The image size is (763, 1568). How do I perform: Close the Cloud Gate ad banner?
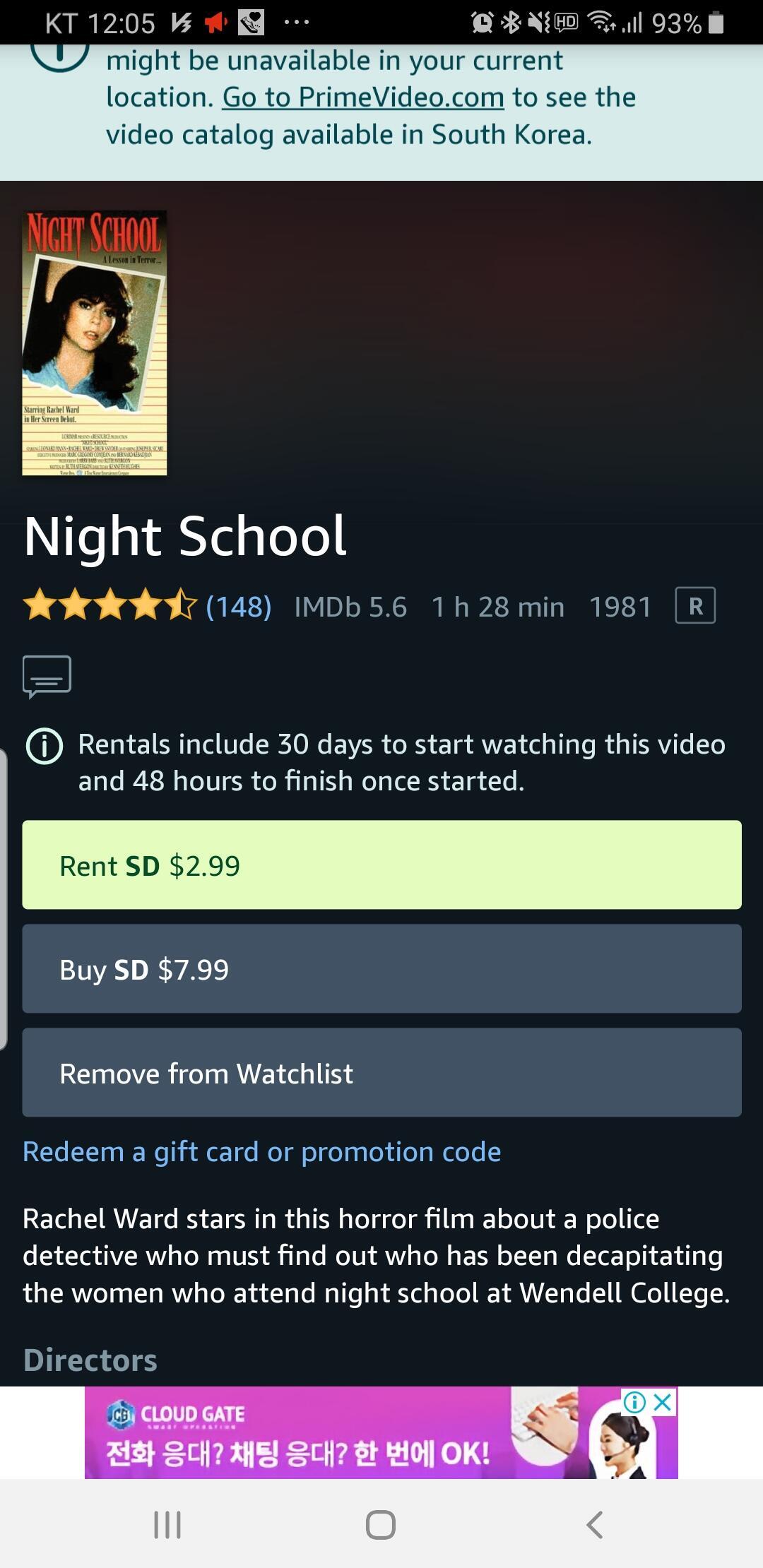(663, 1402)
